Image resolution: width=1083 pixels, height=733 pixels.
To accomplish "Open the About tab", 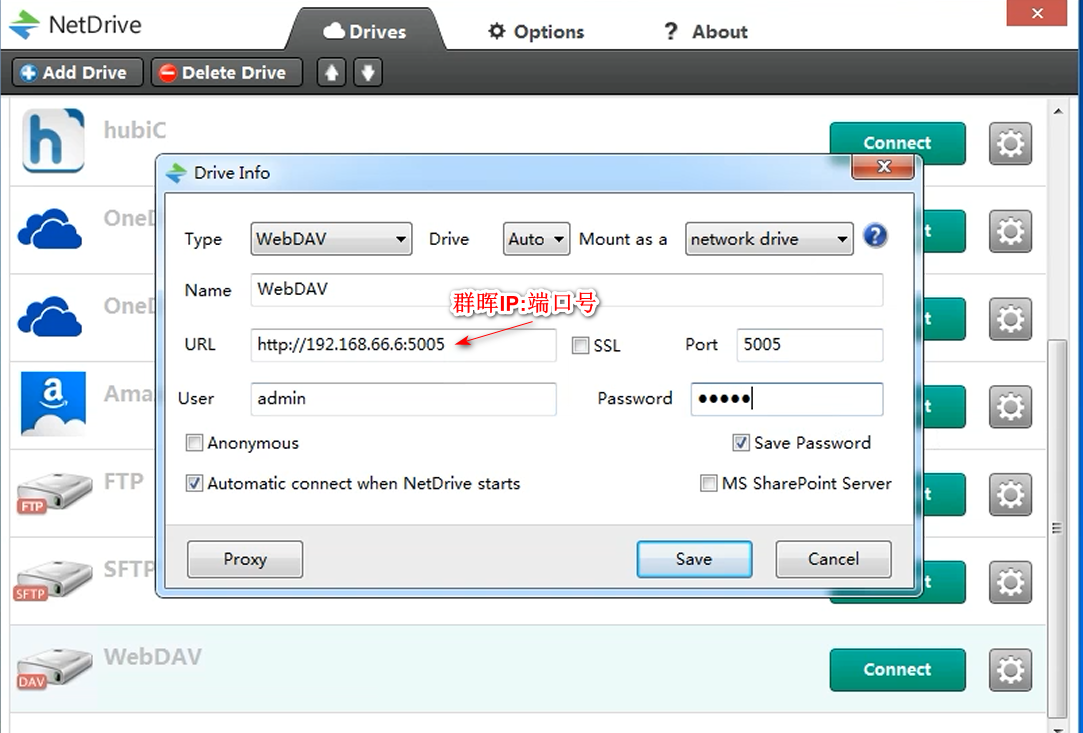I will point(706,32).
